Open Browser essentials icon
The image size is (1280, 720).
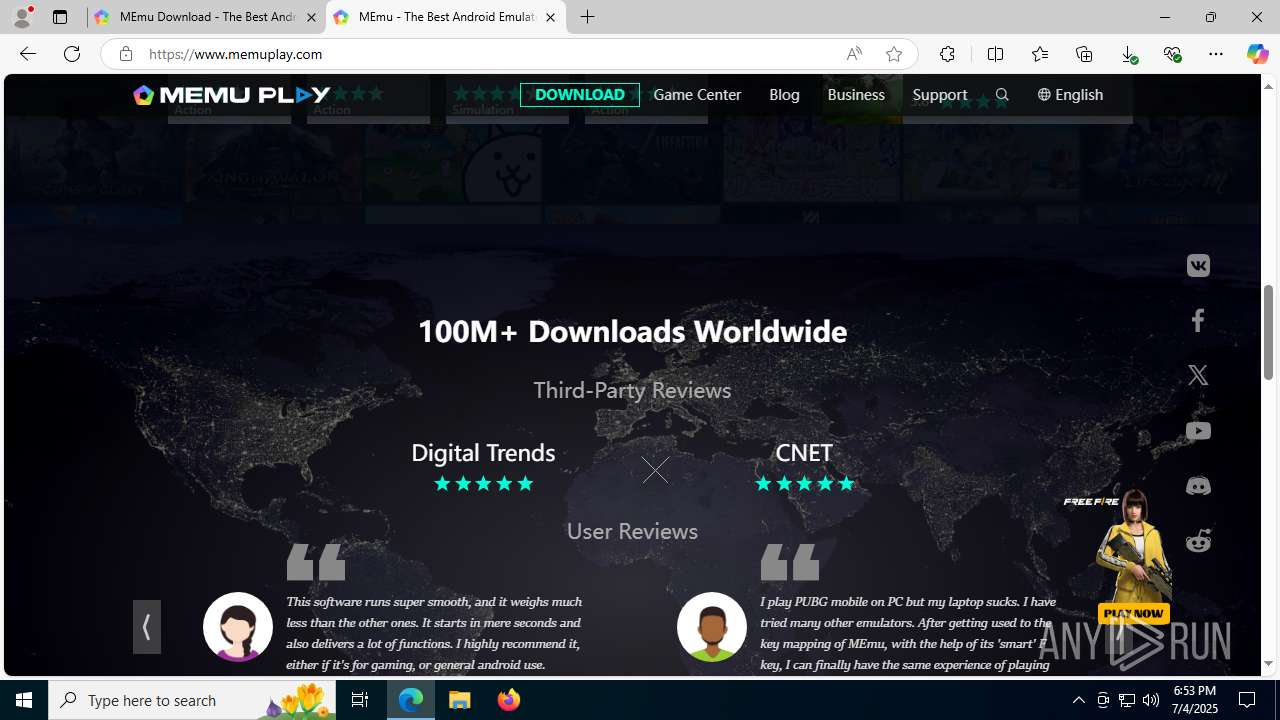pos(1172,54)
